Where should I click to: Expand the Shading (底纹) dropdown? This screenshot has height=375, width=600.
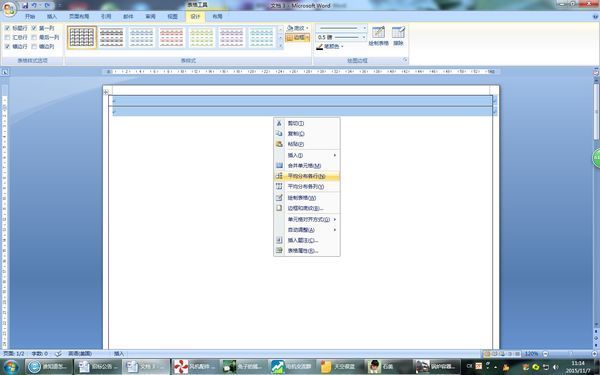(297, 28)
